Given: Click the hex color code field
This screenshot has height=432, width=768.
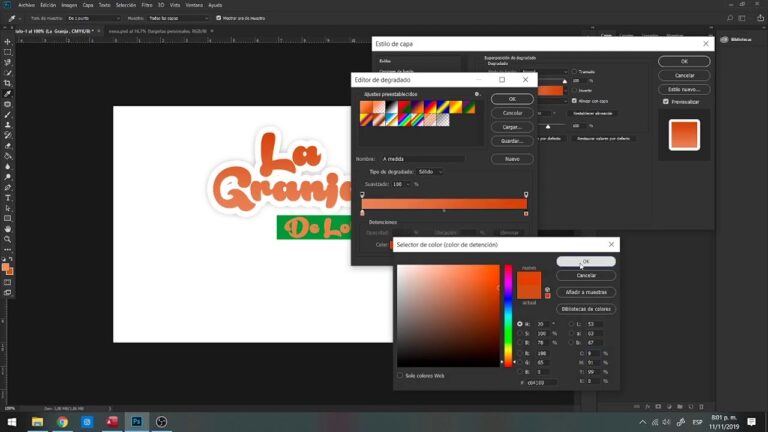Looking at the screenshot, I should [541, 383].
